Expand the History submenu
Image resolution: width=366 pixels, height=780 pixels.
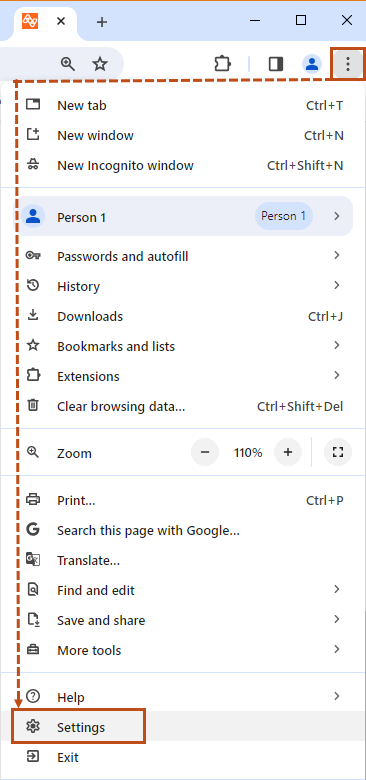pyautogui.click(x=183, y=286)
